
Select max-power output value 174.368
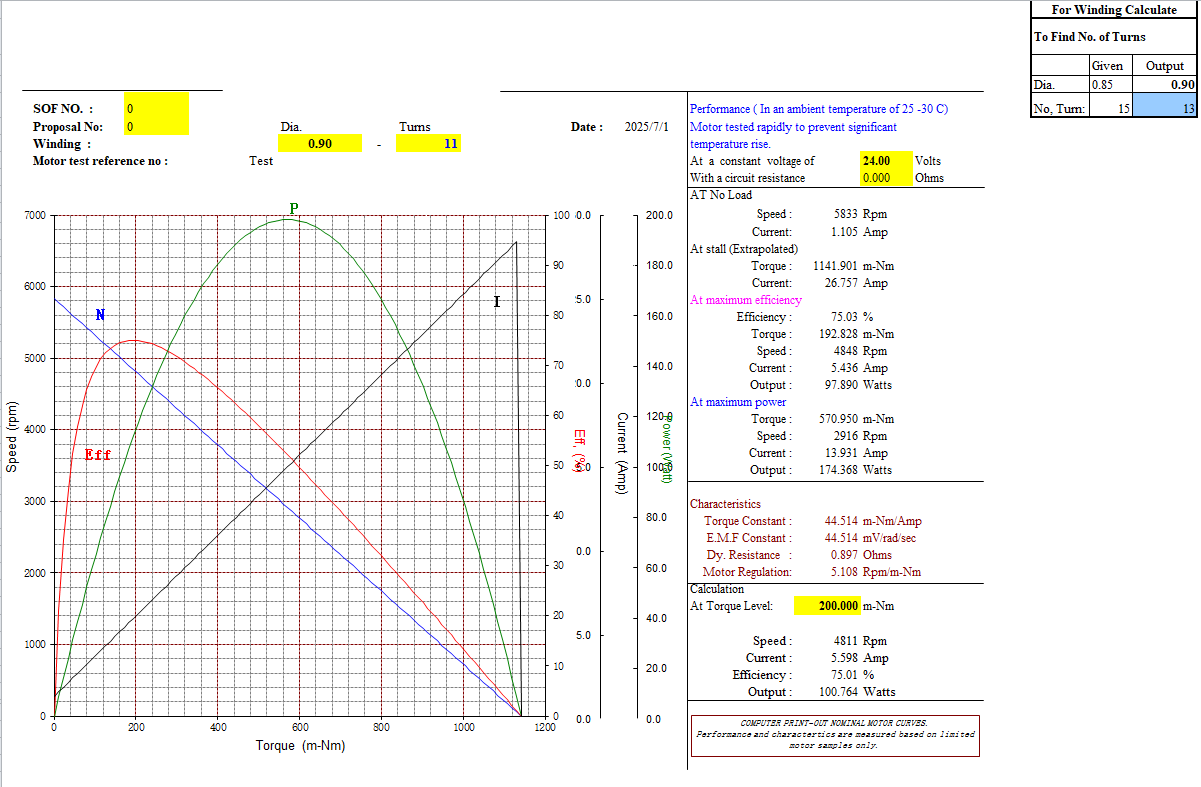point(839,470)
